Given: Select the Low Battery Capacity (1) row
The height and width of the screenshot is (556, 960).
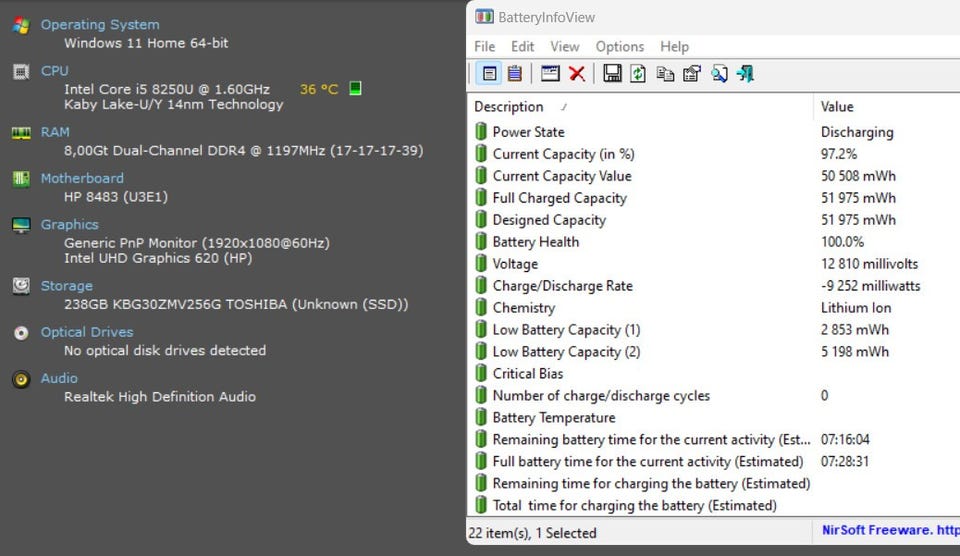Looking at the screenshot, I should tap(714, 329).
